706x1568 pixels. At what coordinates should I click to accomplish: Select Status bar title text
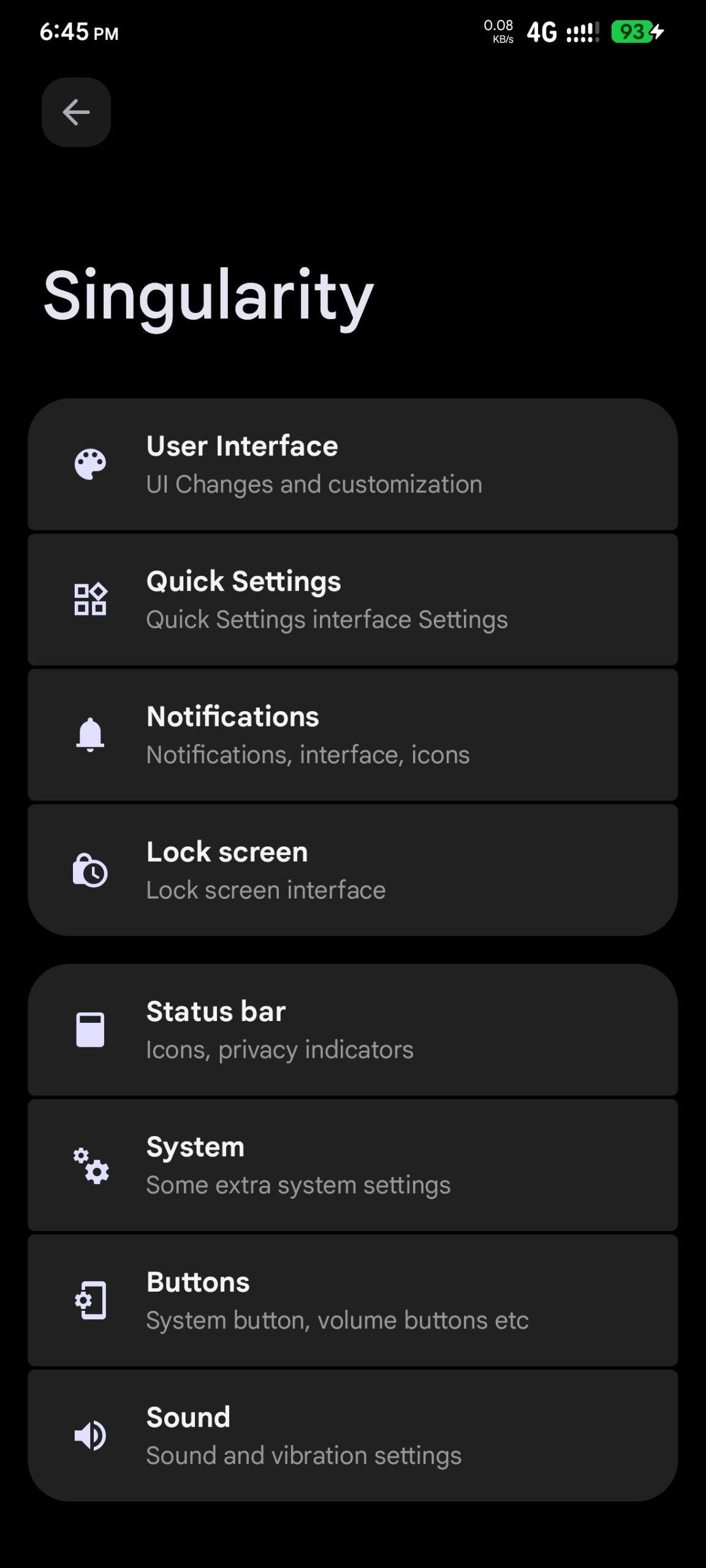(216, 1011)
